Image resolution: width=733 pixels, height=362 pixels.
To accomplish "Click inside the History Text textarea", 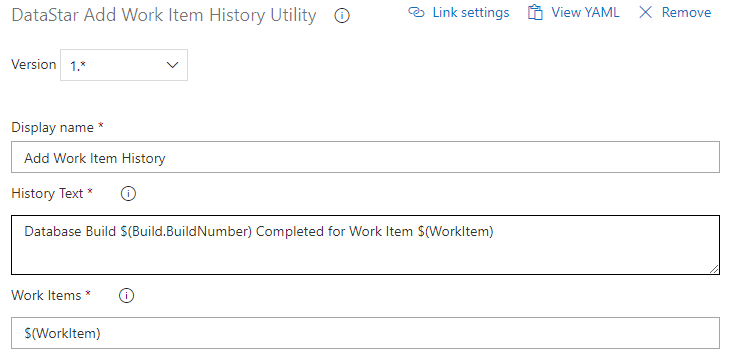I will click(x=365, y=245).
